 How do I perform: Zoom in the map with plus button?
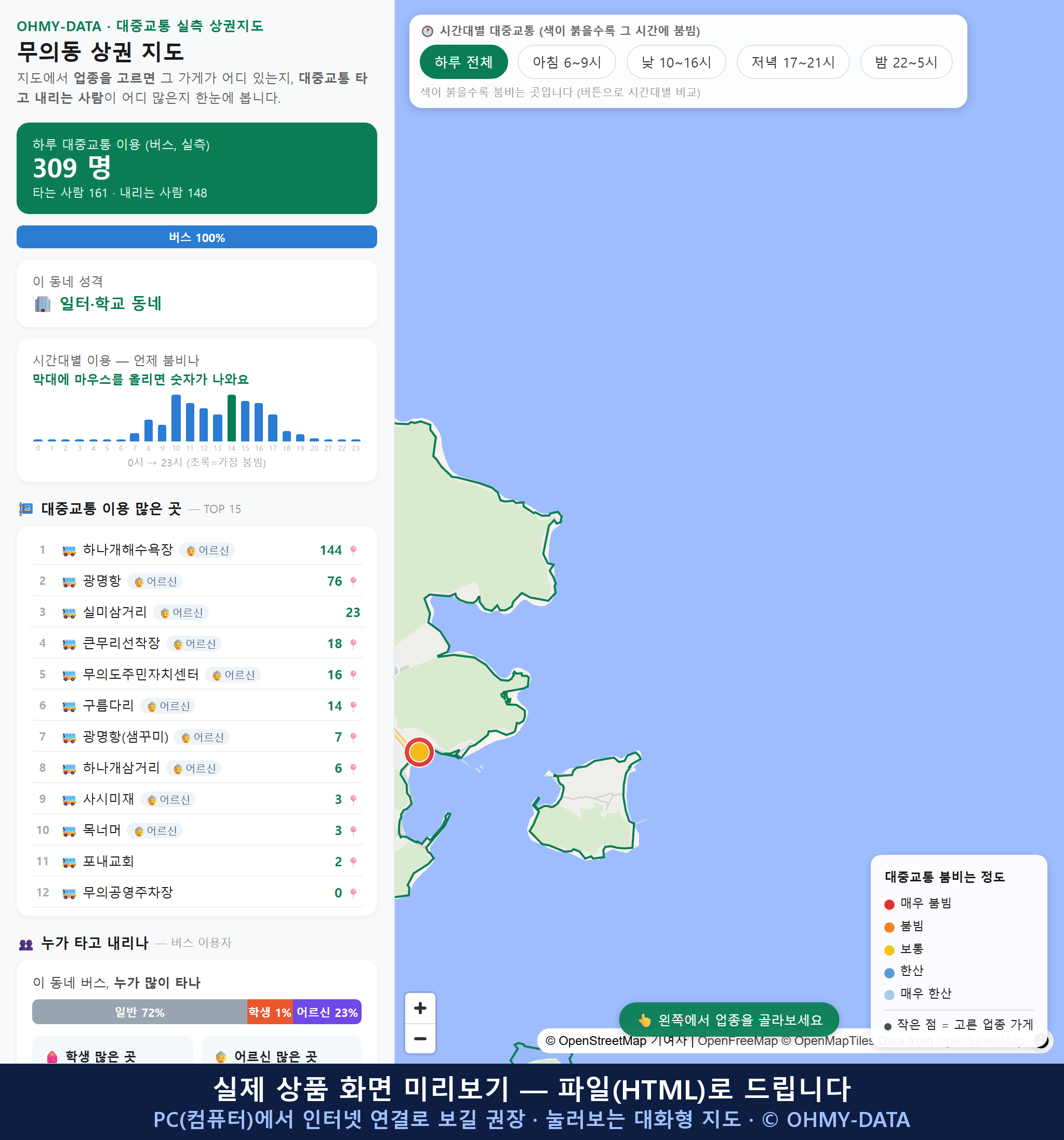pyautogui.click(x=420, y=1008)
